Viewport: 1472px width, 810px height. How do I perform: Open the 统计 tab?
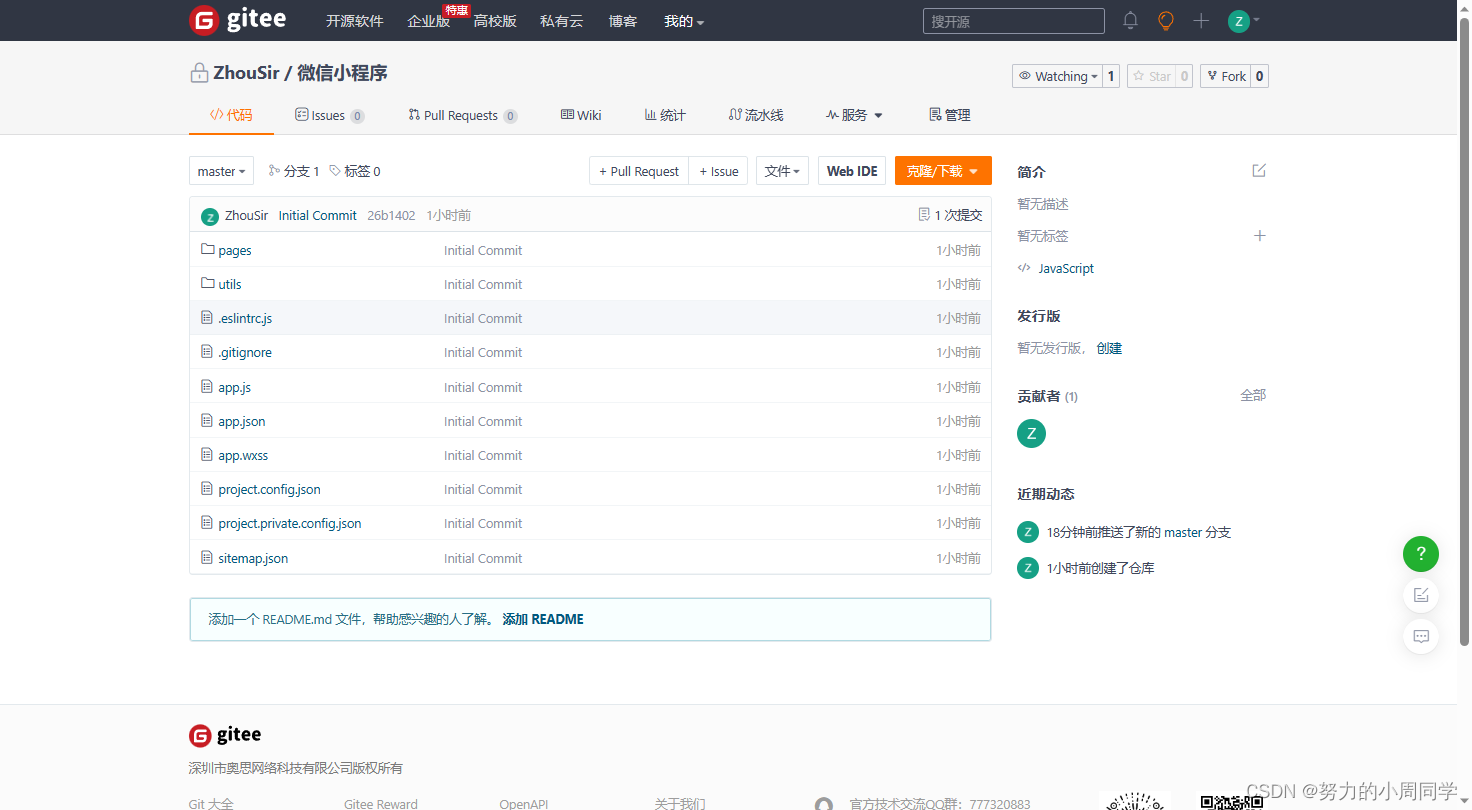click(665, 115)
